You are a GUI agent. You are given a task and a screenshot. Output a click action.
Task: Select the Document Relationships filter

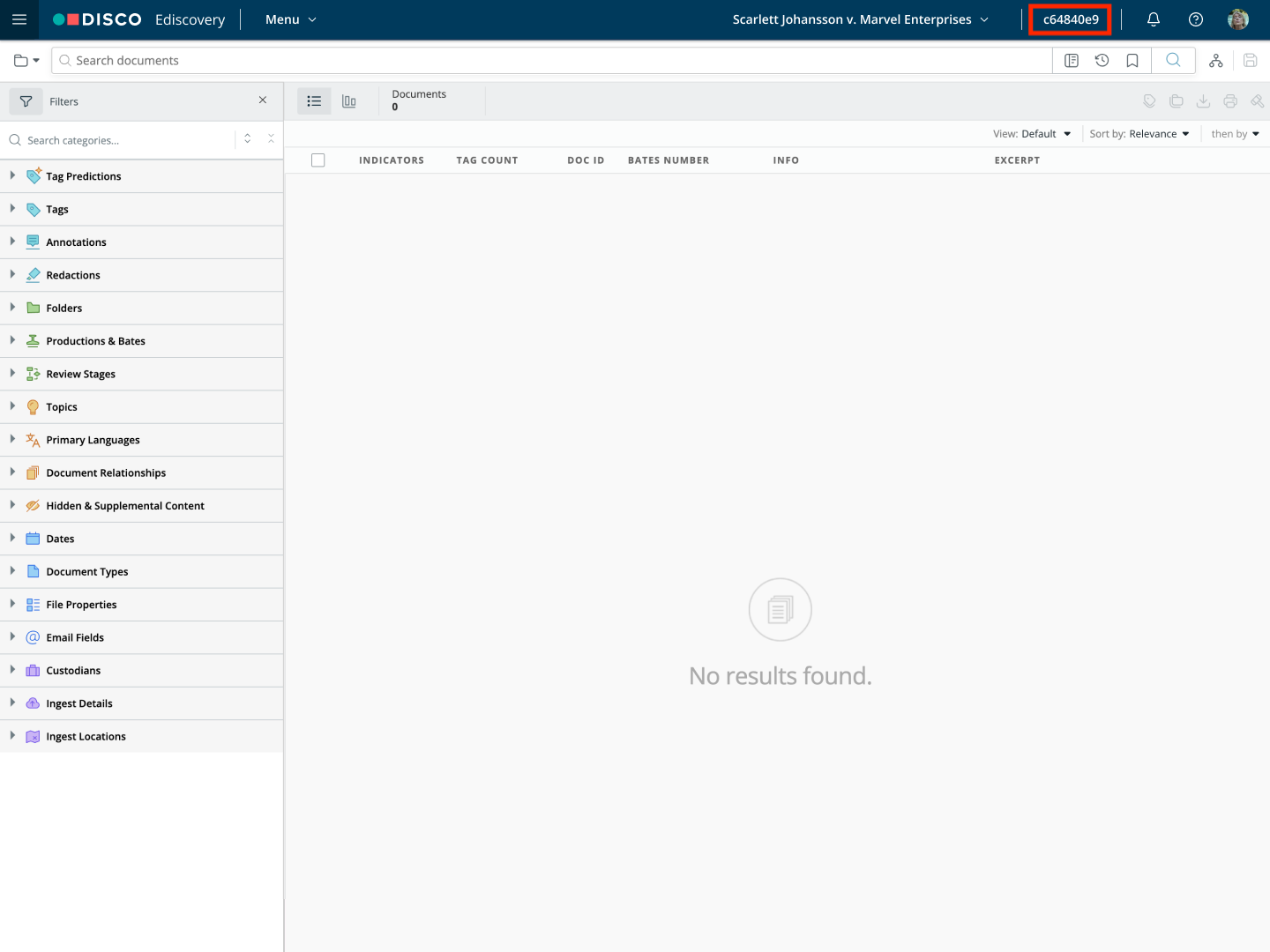coord(141,473)
